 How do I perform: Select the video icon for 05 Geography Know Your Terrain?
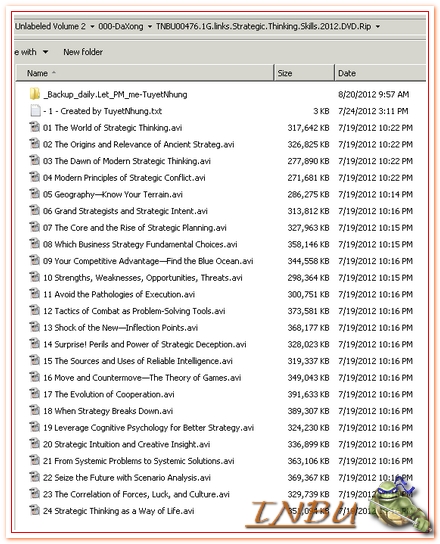coord(35,194)
